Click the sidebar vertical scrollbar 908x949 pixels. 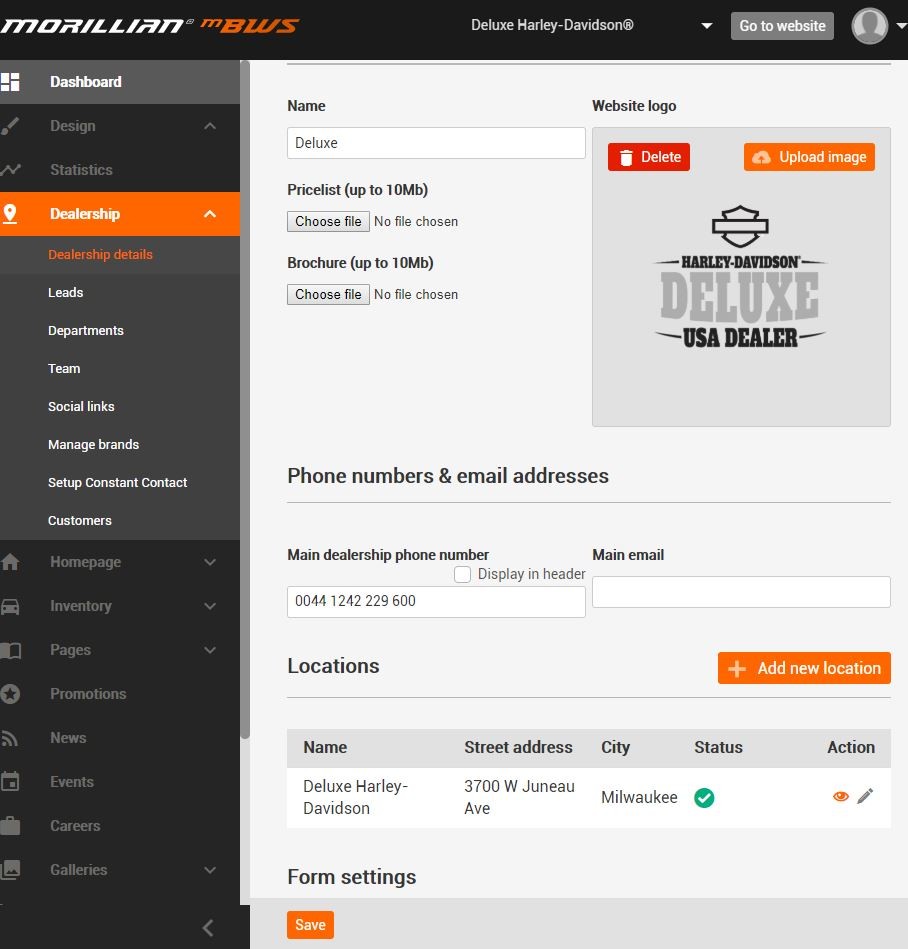point(245,400)
